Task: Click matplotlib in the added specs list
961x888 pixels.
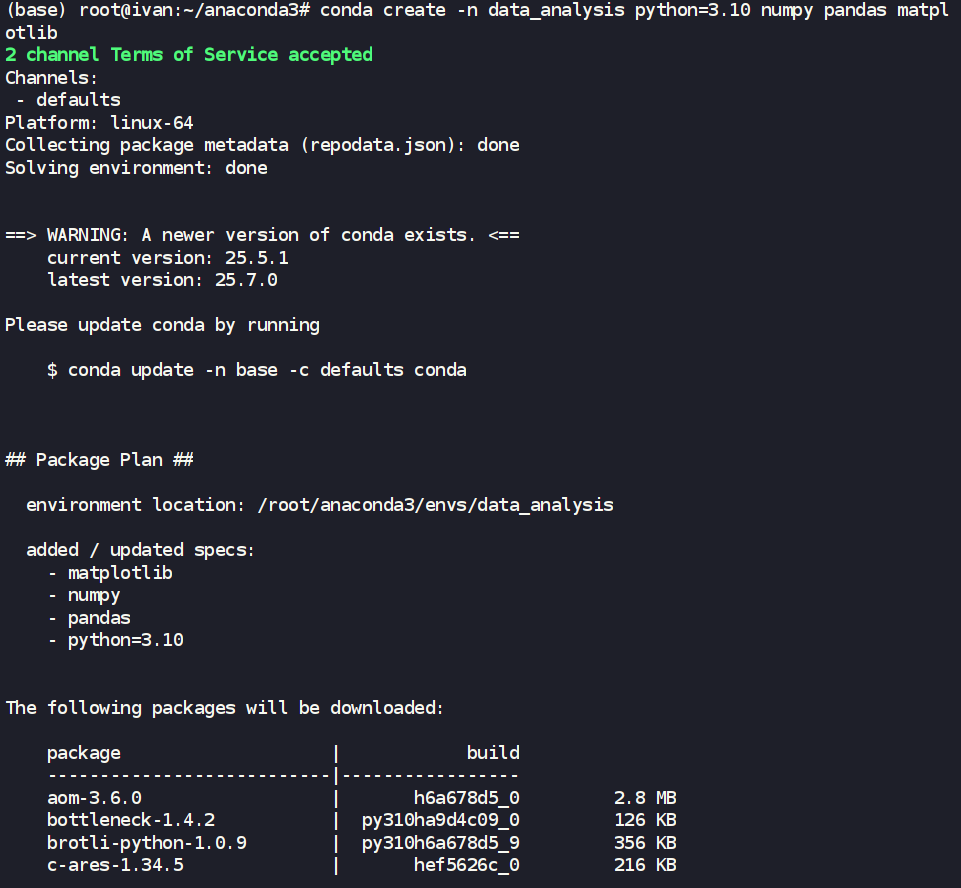Action: [120, 573]
